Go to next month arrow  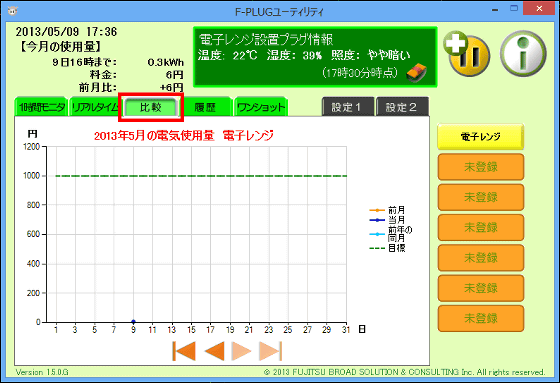coord(241,351)
